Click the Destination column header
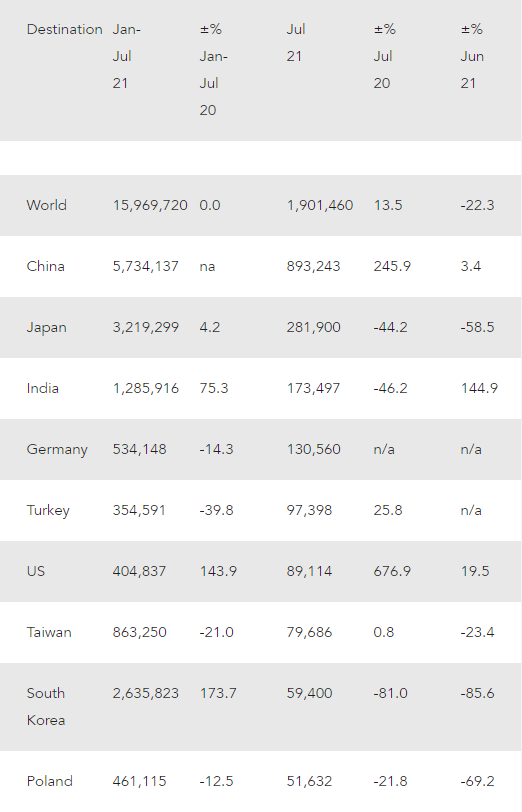 pyautogui.click(x=64, y=30)
